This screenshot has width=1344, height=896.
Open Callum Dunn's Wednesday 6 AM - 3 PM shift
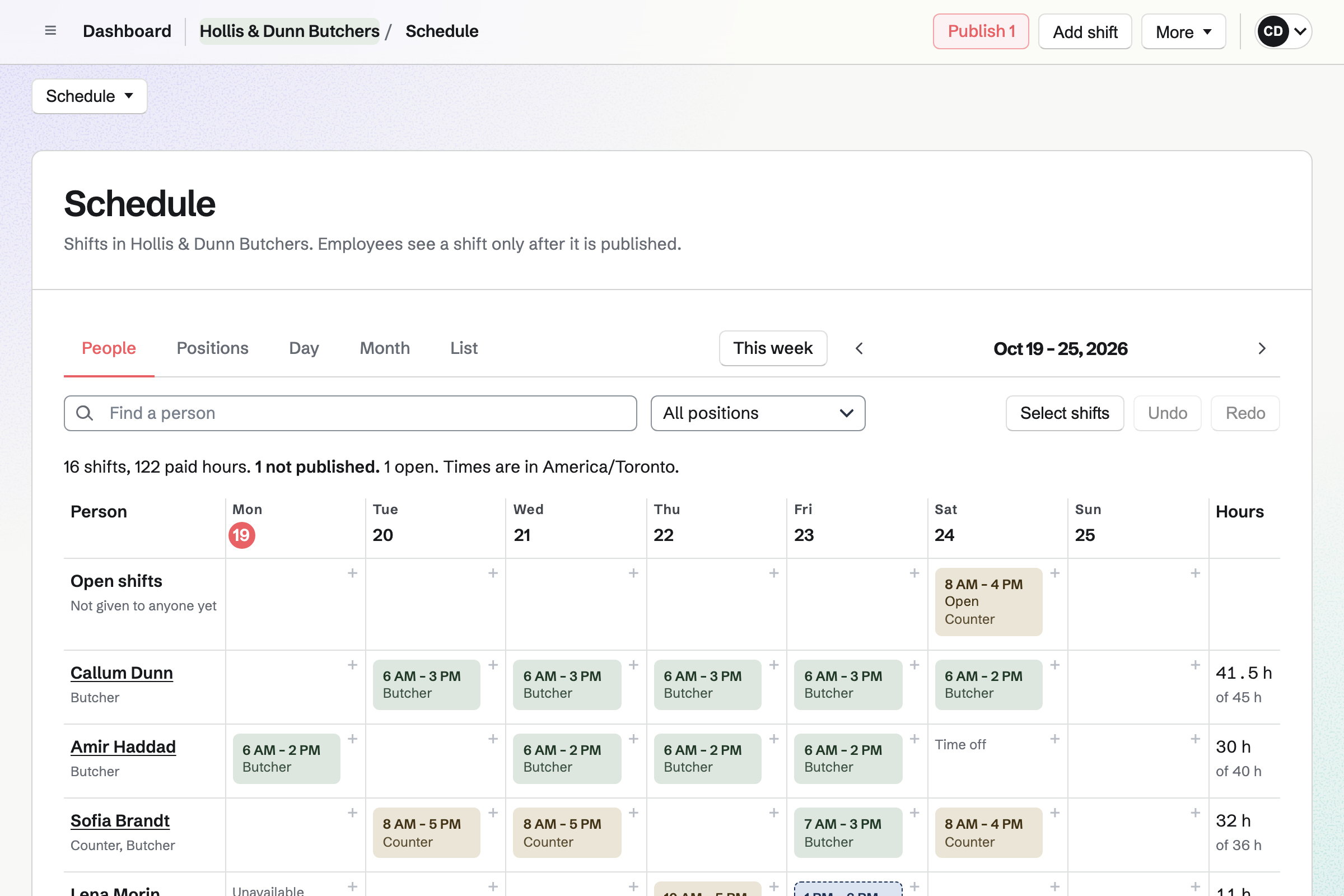coord(567,684)
